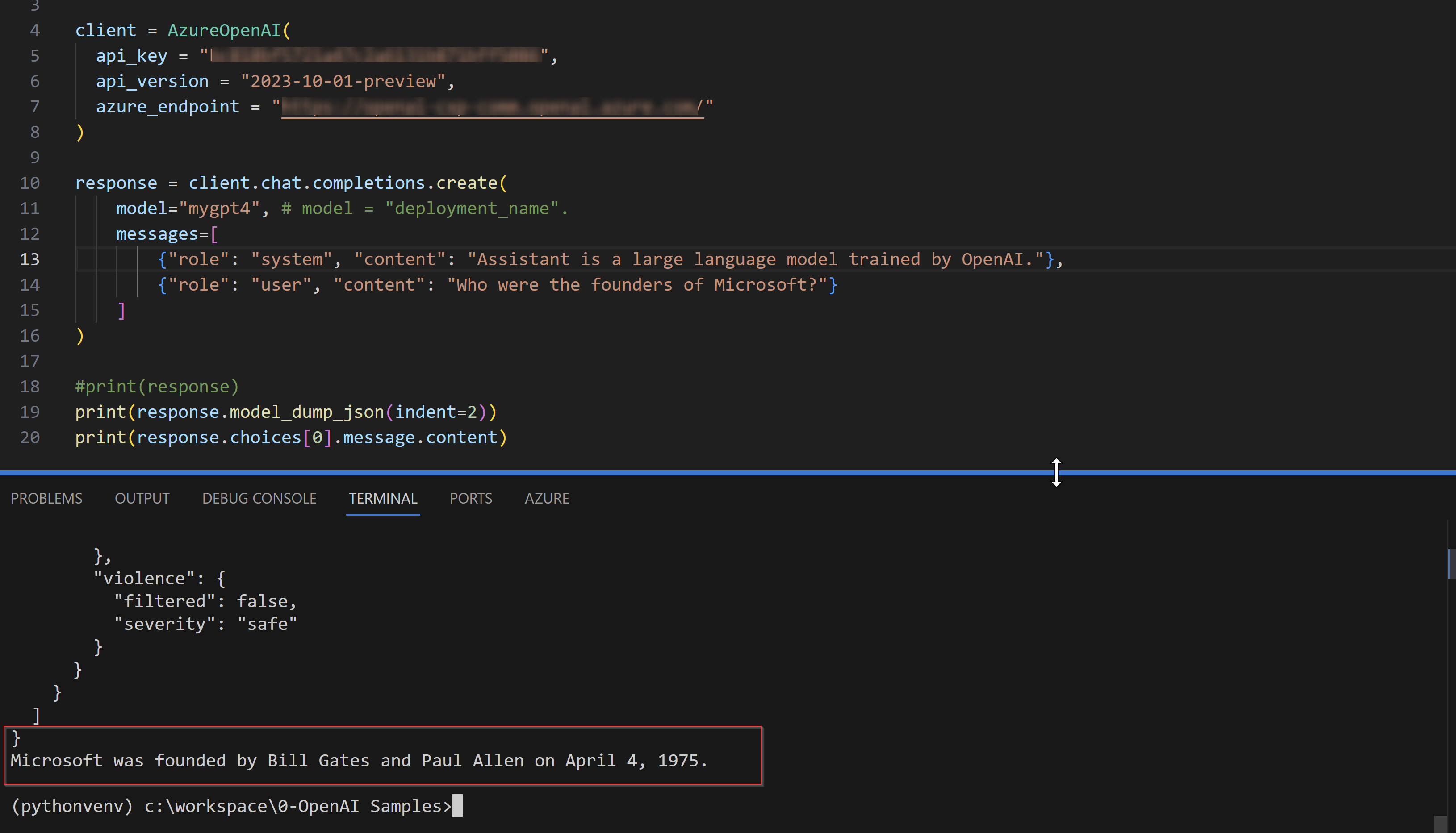Click '"severity": "safe"' in terminal output
This screenshot has height=833, width=1456.
(x=205, y=624)
